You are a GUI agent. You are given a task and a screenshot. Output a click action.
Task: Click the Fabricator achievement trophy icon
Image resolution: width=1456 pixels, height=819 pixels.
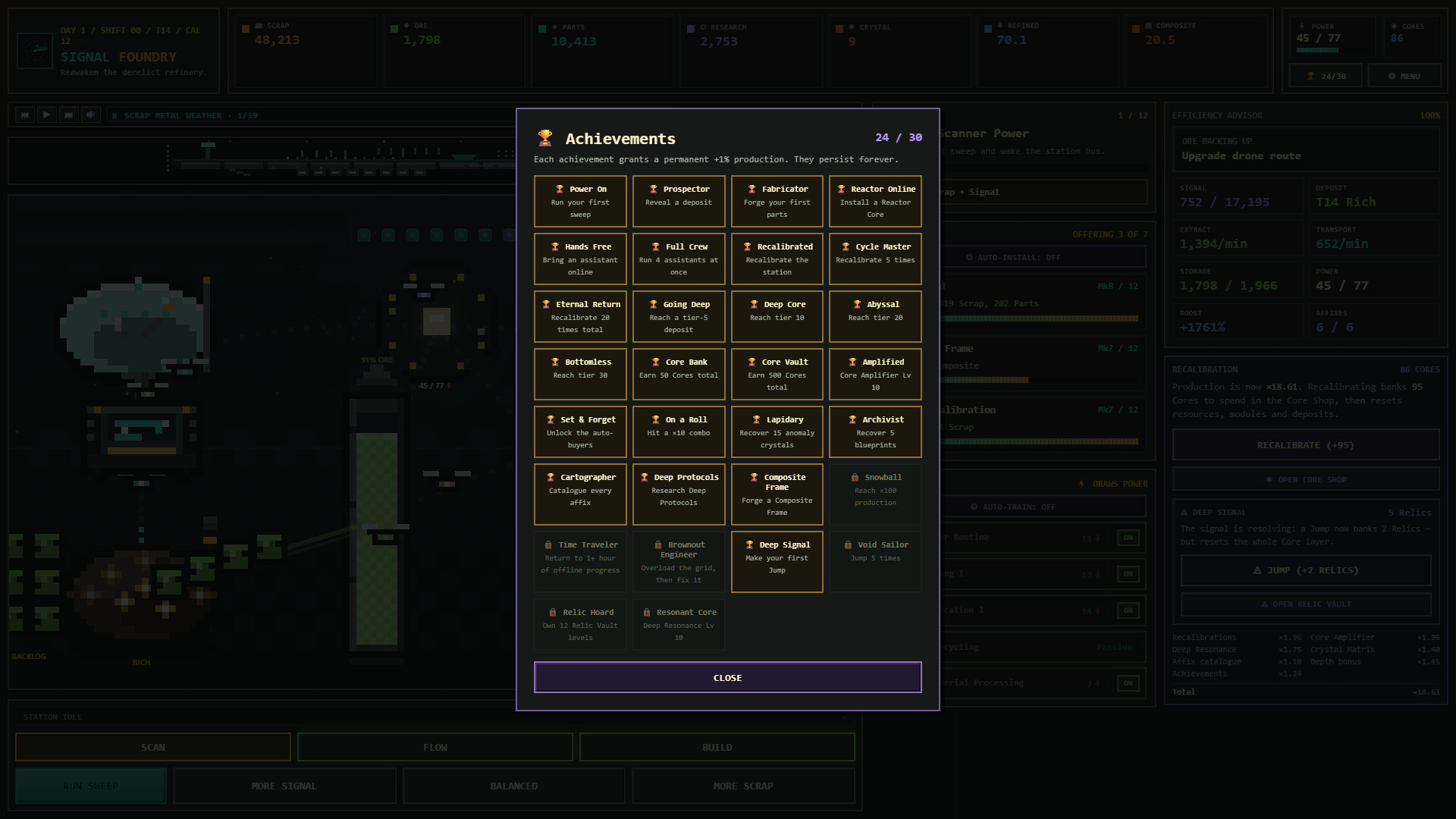pyautogui.click(x=752, y=189)
